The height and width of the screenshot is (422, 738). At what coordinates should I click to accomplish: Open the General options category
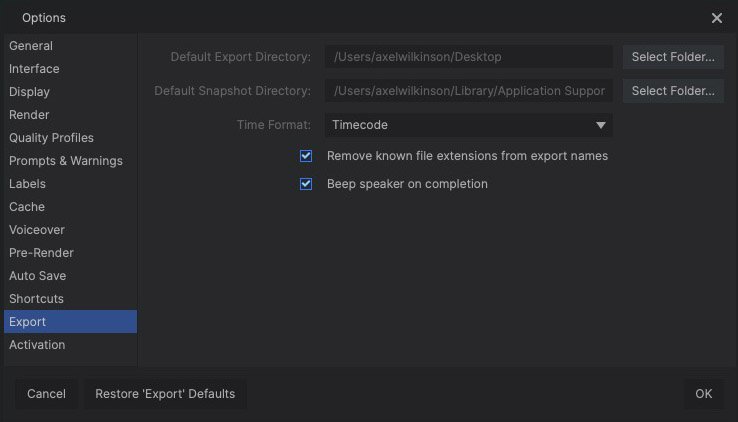coord(31,46)
